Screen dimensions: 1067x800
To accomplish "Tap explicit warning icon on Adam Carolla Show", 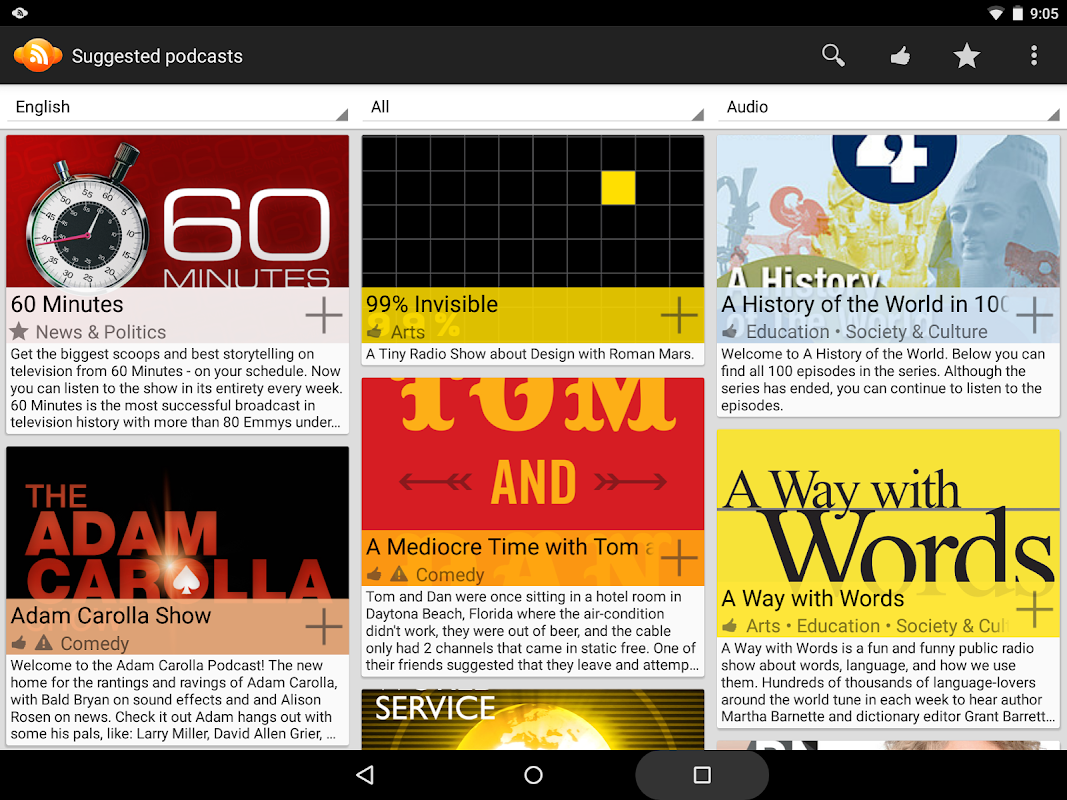I will (44, 642).
